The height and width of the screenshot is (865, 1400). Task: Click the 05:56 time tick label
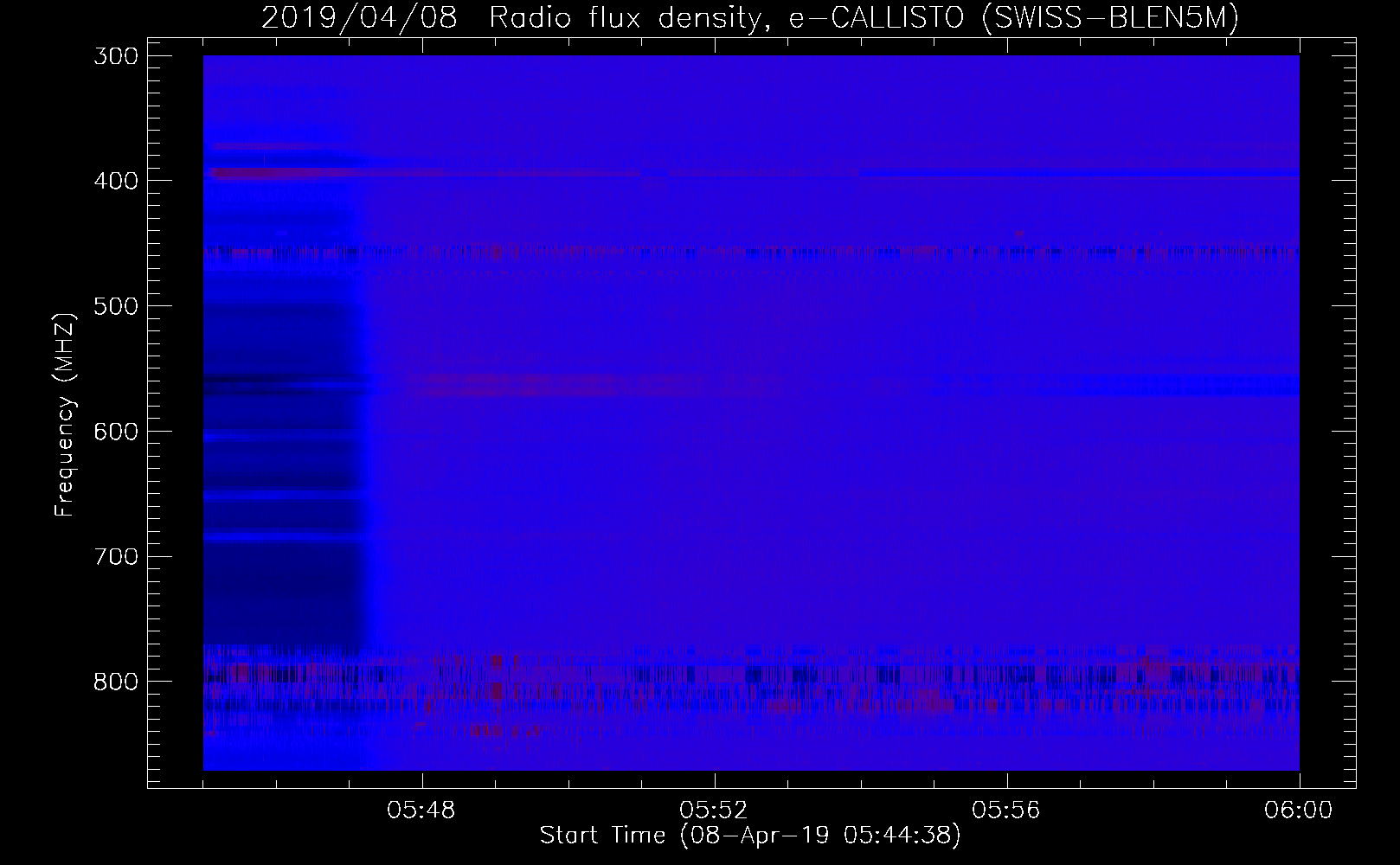pyautogui.click(x=1007, y=811)
